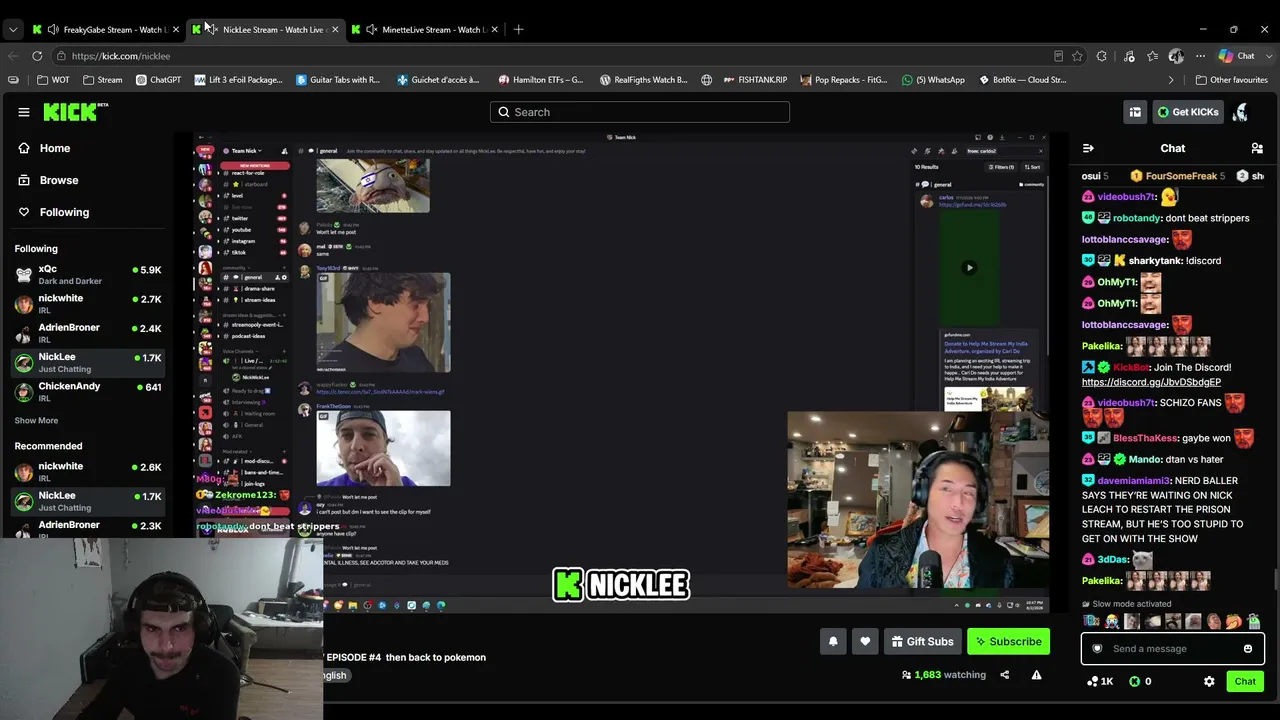The width and height of the screenshot is (1280, 720).
Task: Click the chat panel scrollbar
Action: [1274, 580]
